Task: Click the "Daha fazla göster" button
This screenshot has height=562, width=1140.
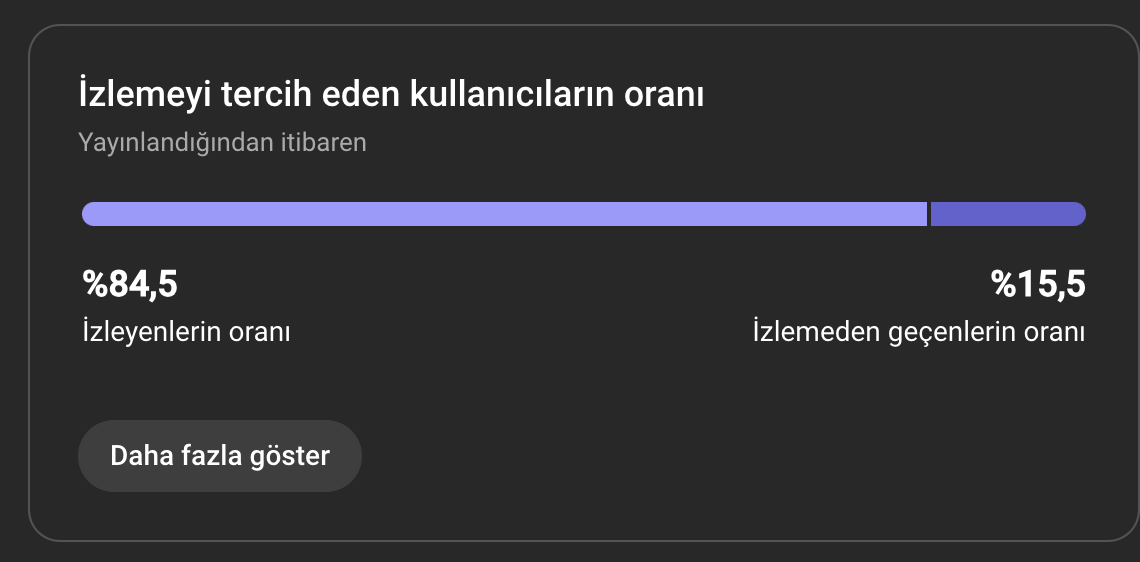Action: [x=220, y=456]
